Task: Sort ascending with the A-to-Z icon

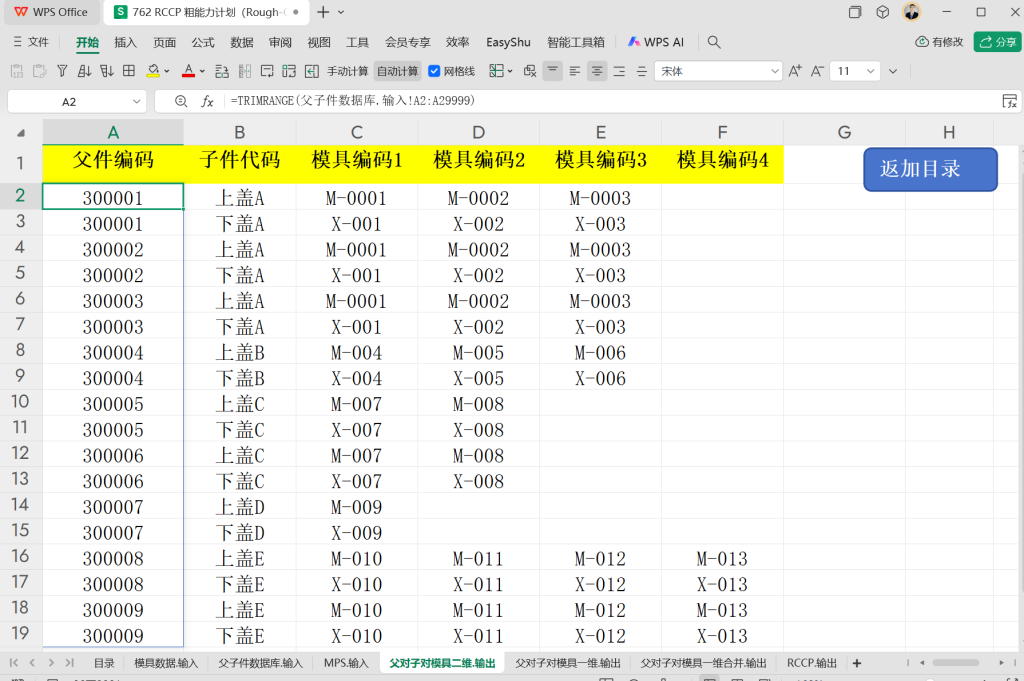Action: [x=84, y=71]
